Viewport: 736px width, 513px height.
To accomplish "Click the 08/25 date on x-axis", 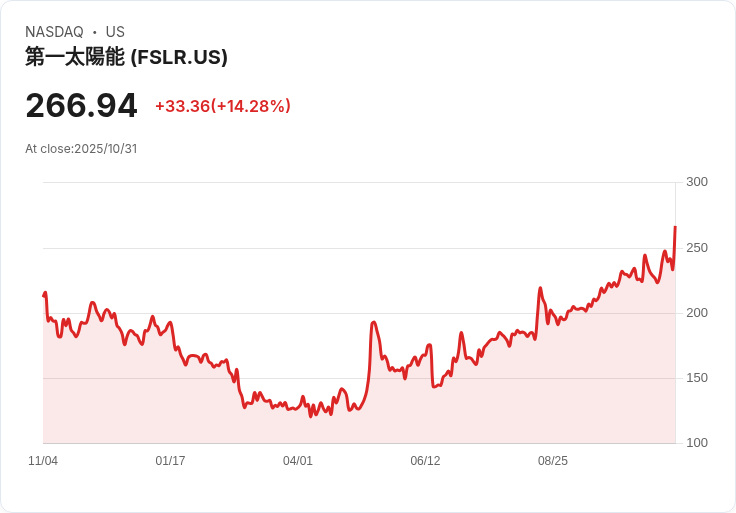I will [553, 461].
